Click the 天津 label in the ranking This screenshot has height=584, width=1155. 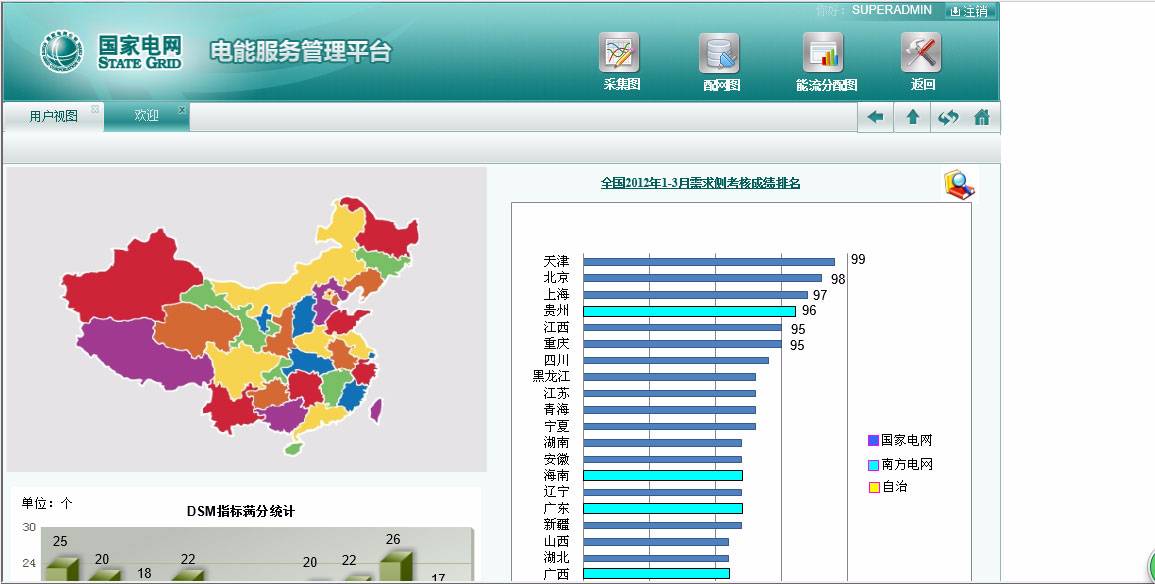556,261
